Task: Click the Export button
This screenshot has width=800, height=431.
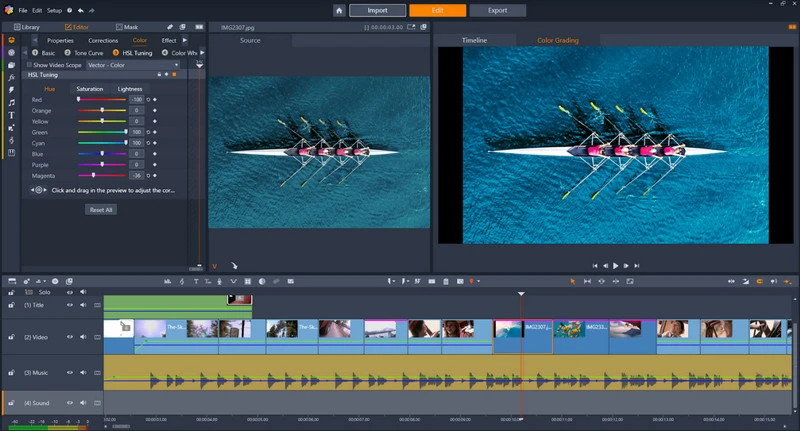Action: 496,10
